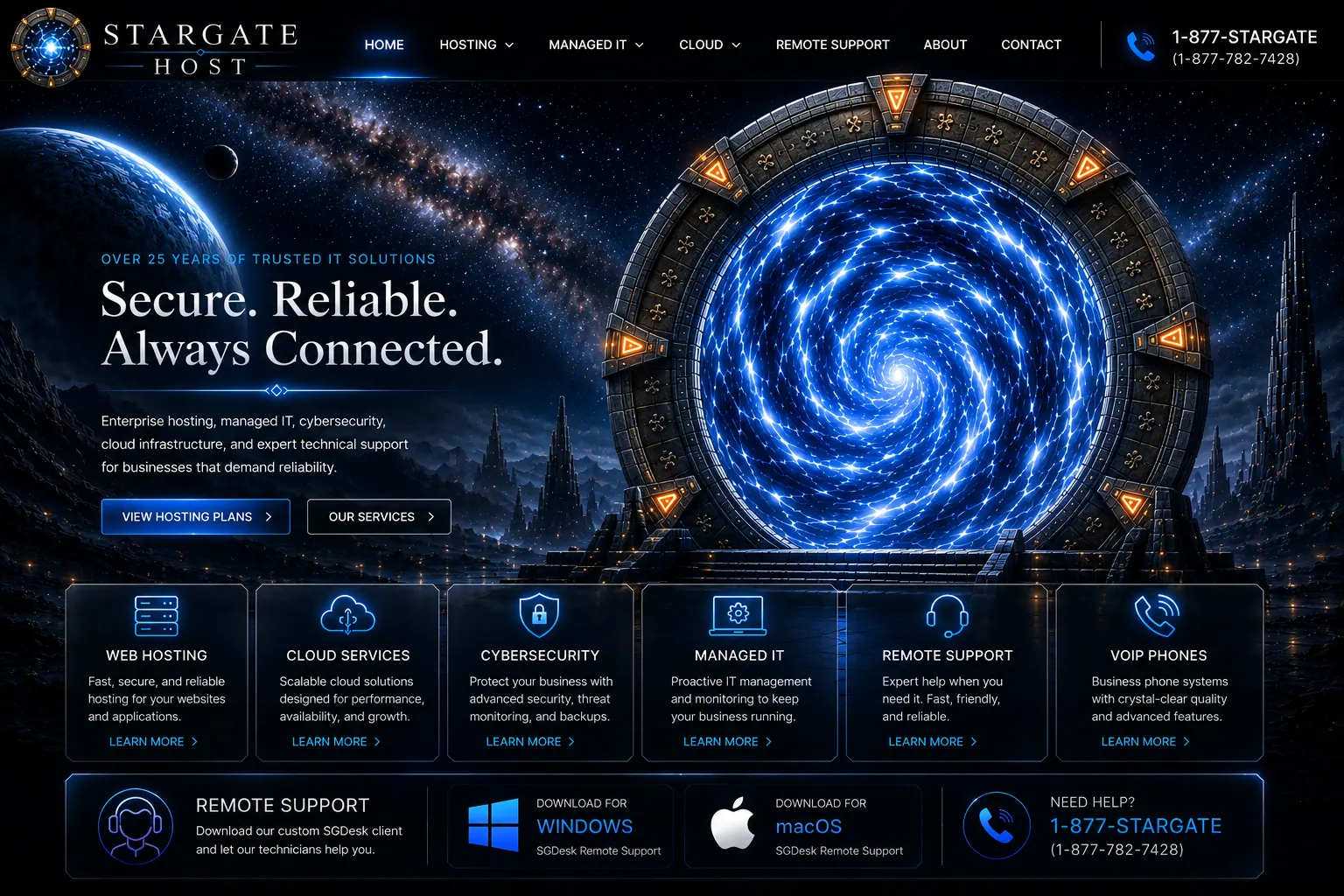Expand the Cloud dropdown chevron
Image resolution: width=1344 pixels, height=896 pixels.
(x=736, y=45)
